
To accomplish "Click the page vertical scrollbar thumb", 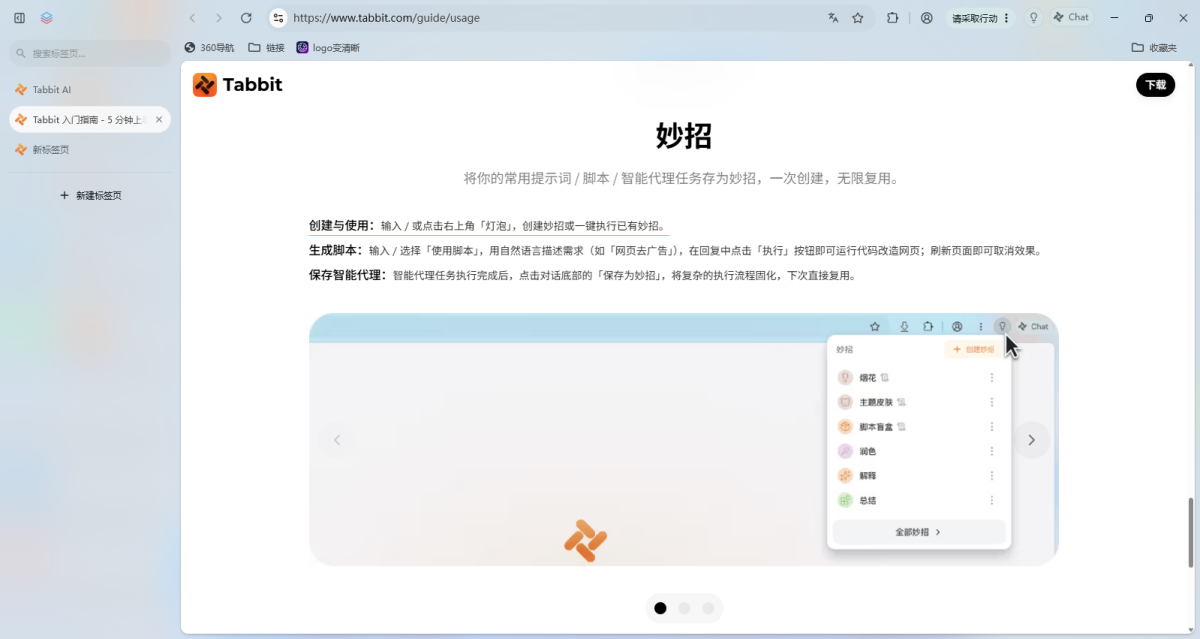I will [x=1190, y=532].
